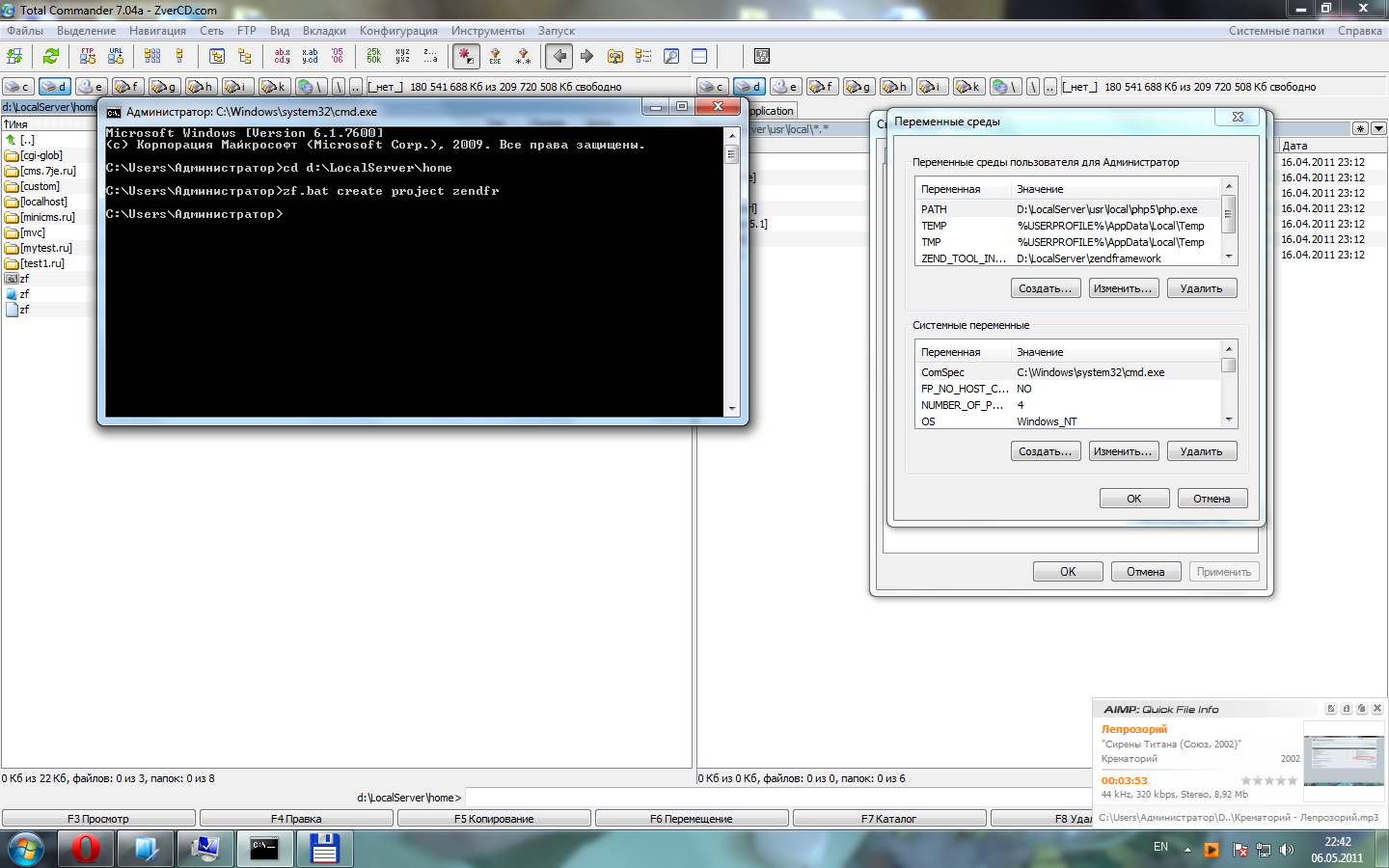Click the magnifier search toolbar icon
This screenshot has height=868, width=1389.
[x=671, y=56]
